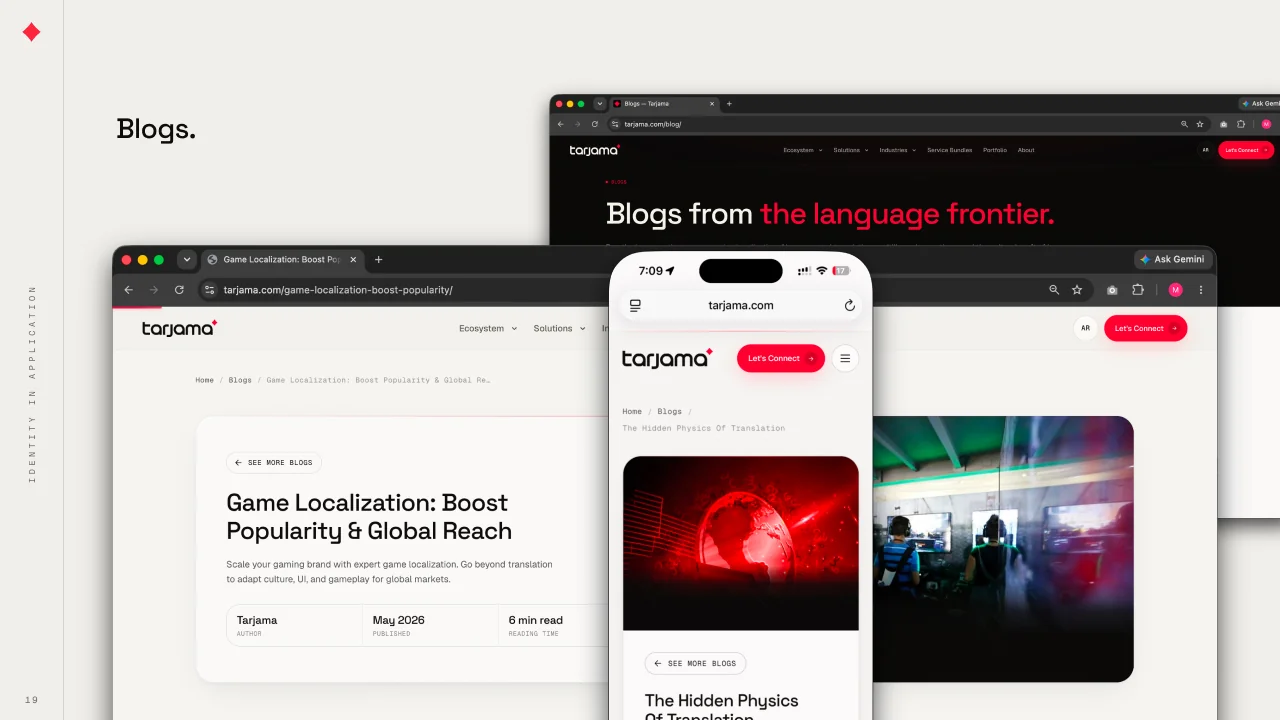1280x720 pixels.
Task: Reload the game localization page in front browser
Action: (179, 290)
